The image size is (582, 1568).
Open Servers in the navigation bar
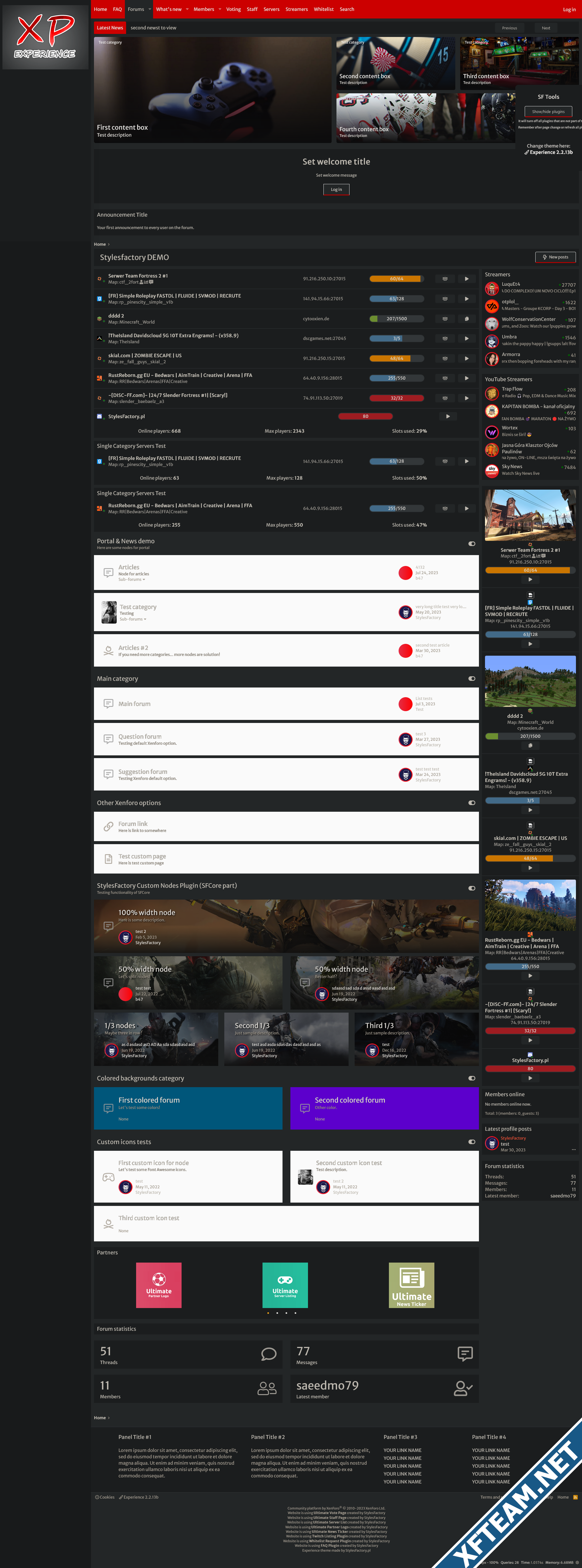point(272,9)
